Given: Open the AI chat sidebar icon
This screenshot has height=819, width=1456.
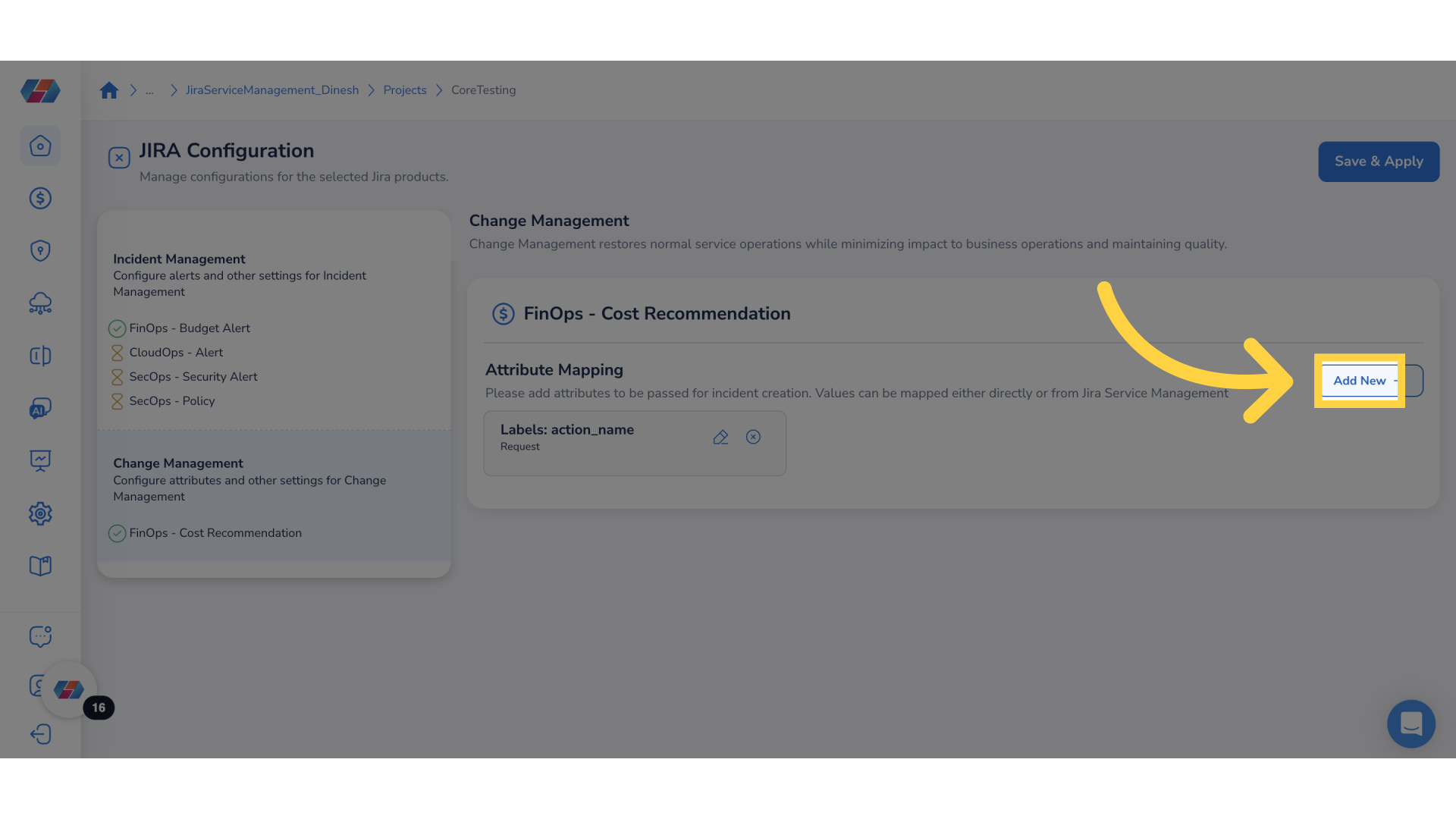Looking at the screenshot, I should (40, 408).
